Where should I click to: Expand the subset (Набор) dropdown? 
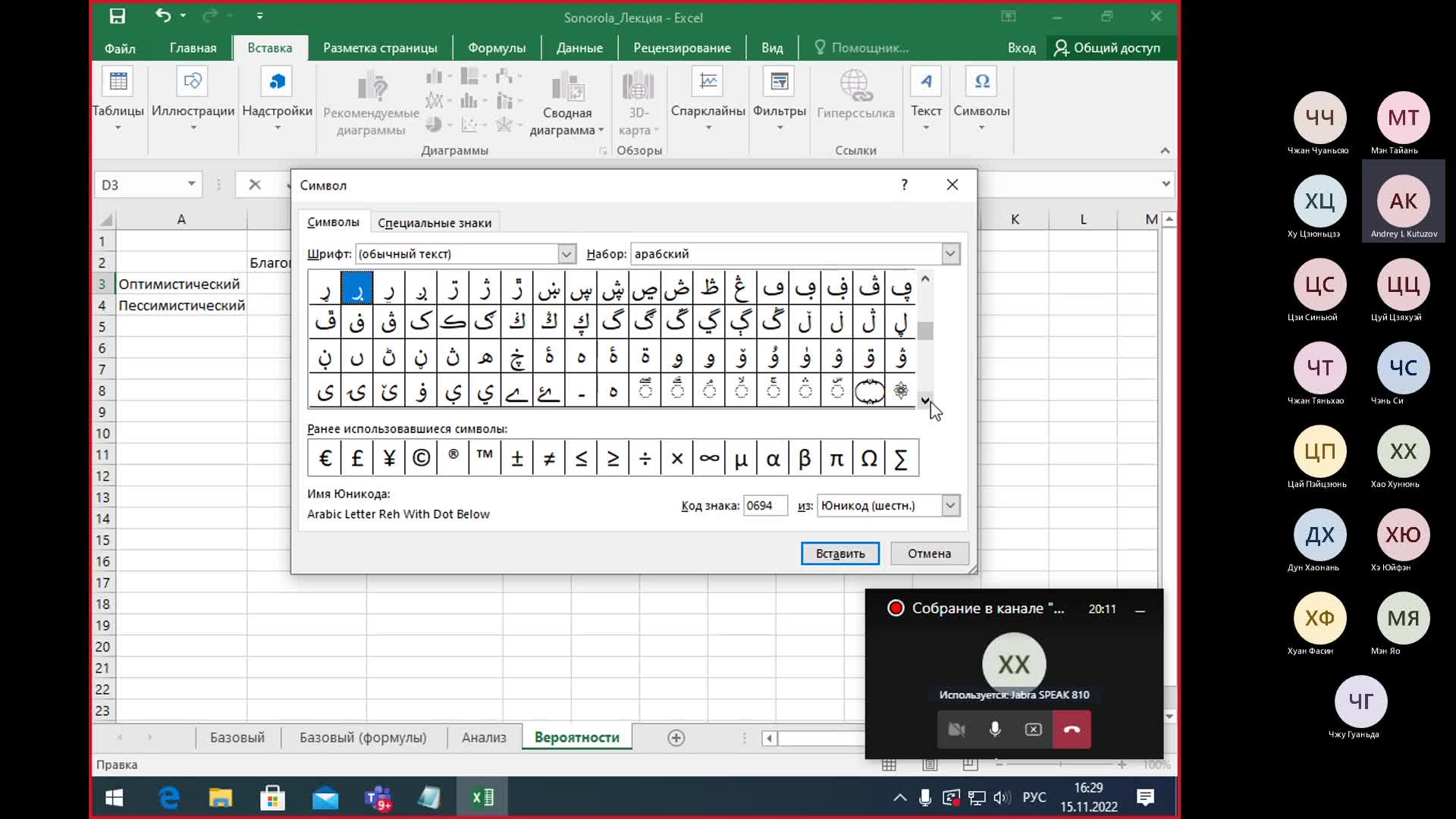click(950, 254)
